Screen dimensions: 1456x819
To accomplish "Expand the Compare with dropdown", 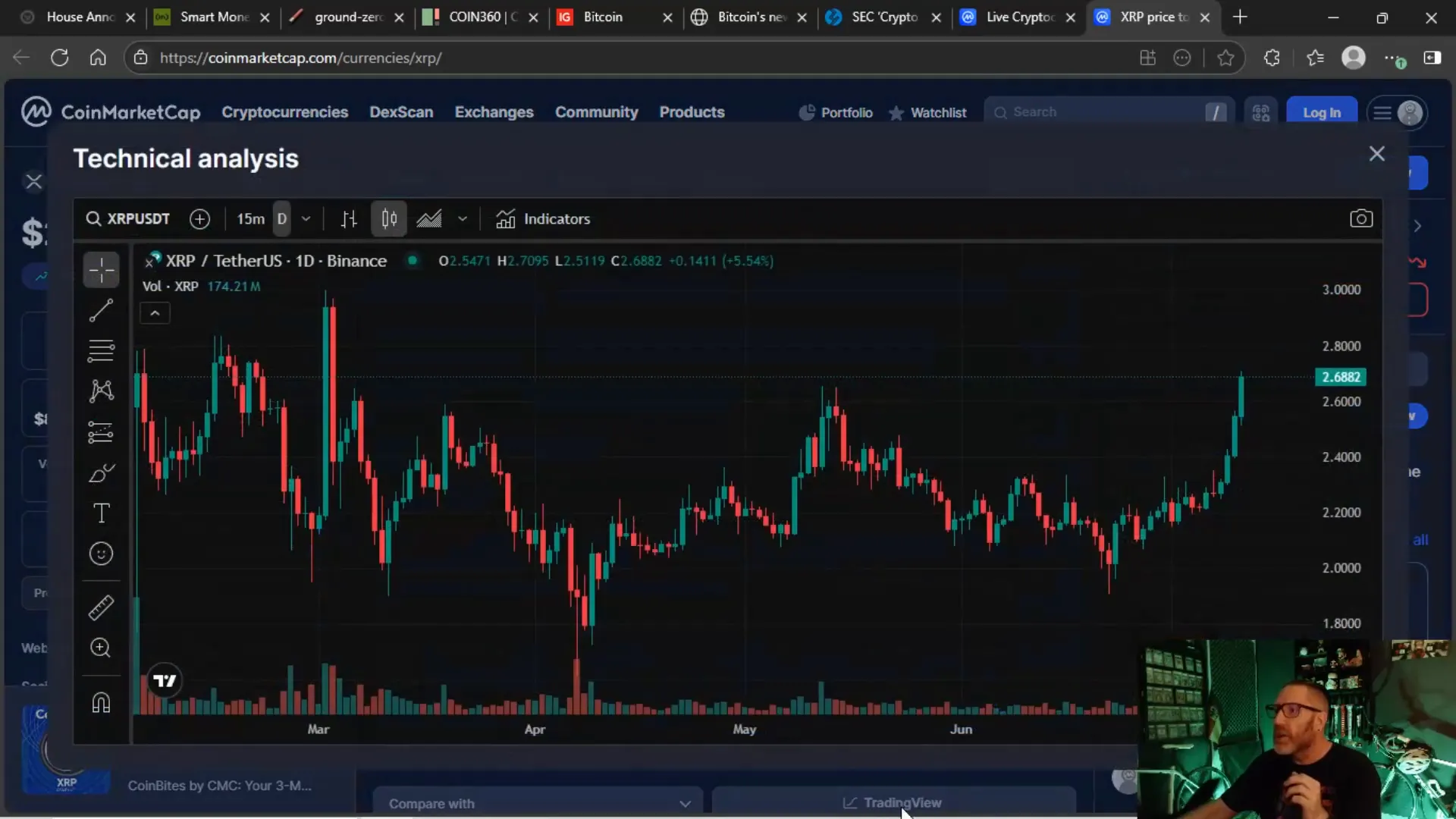I will (x=538, y=803).
